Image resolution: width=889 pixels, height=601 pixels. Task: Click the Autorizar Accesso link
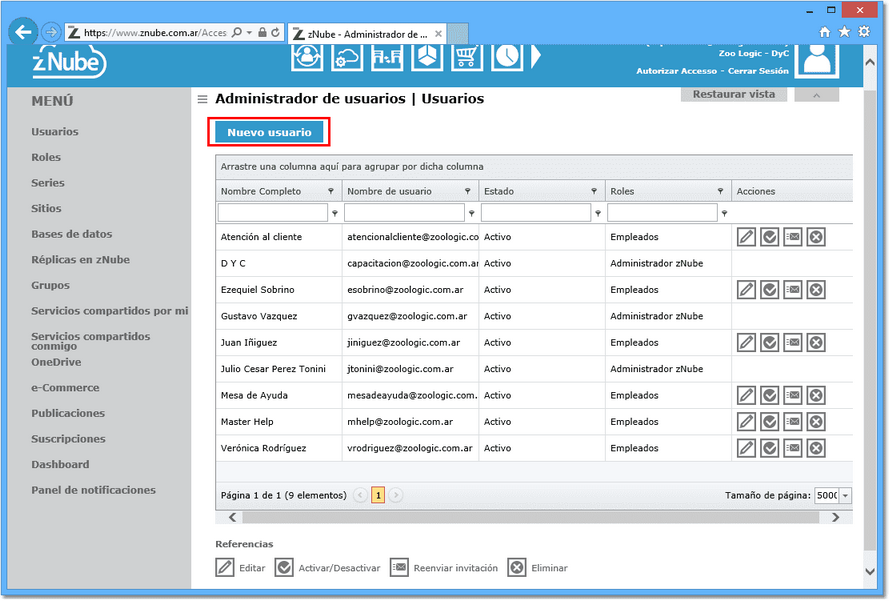pos(676,71)
